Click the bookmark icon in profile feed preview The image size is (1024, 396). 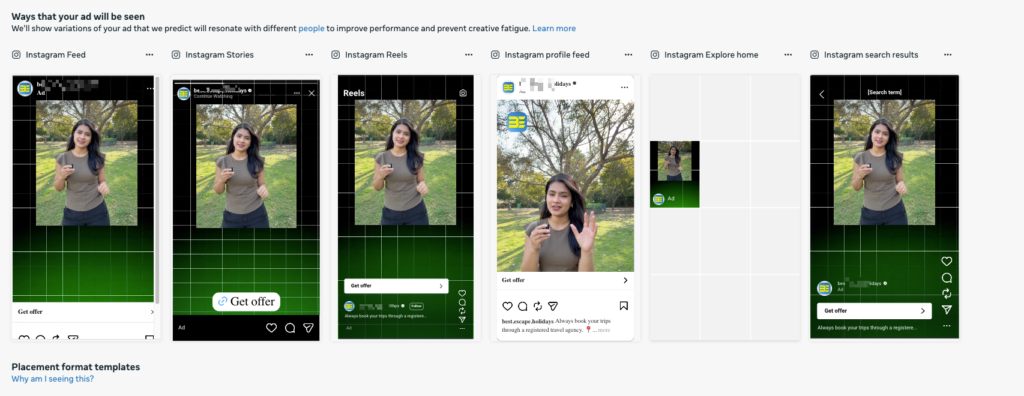click(624, 306)
